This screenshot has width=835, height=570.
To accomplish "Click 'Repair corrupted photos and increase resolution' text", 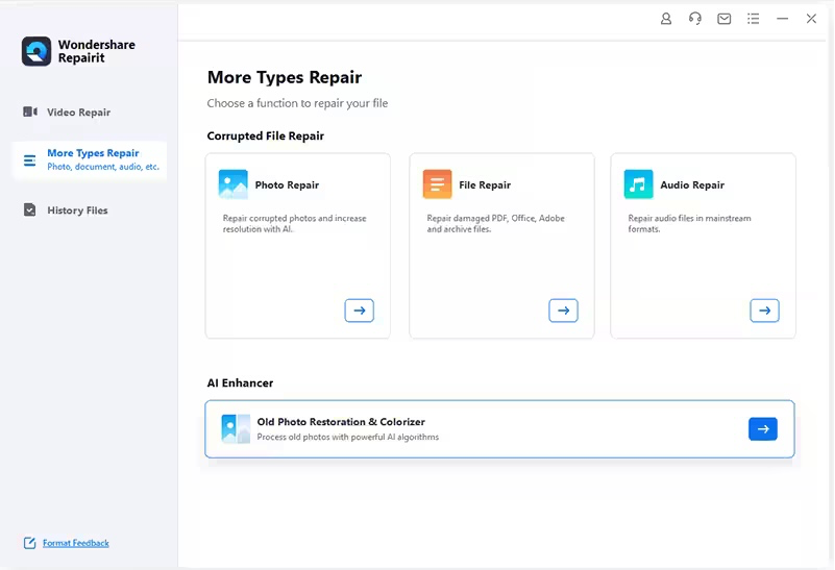I will click(294, 223).
